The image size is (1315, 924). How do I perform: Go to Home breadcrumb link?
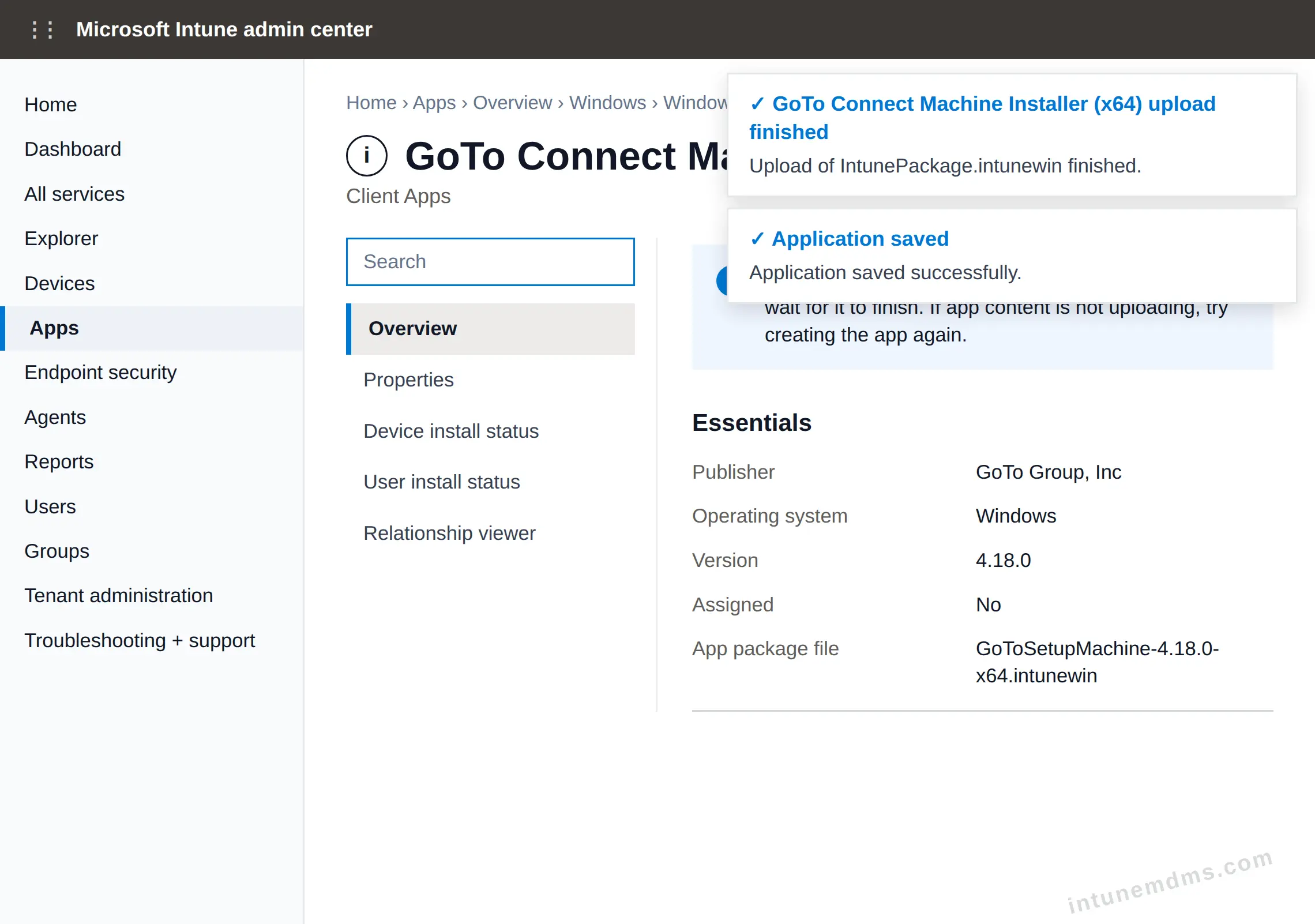click(371, 103)
